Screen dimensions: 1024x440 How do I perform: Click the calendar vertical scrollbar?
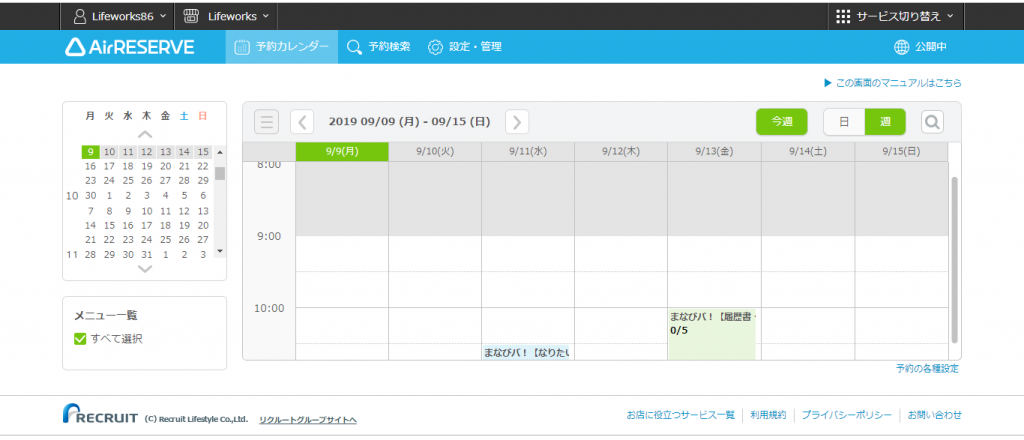click(954, 260)
